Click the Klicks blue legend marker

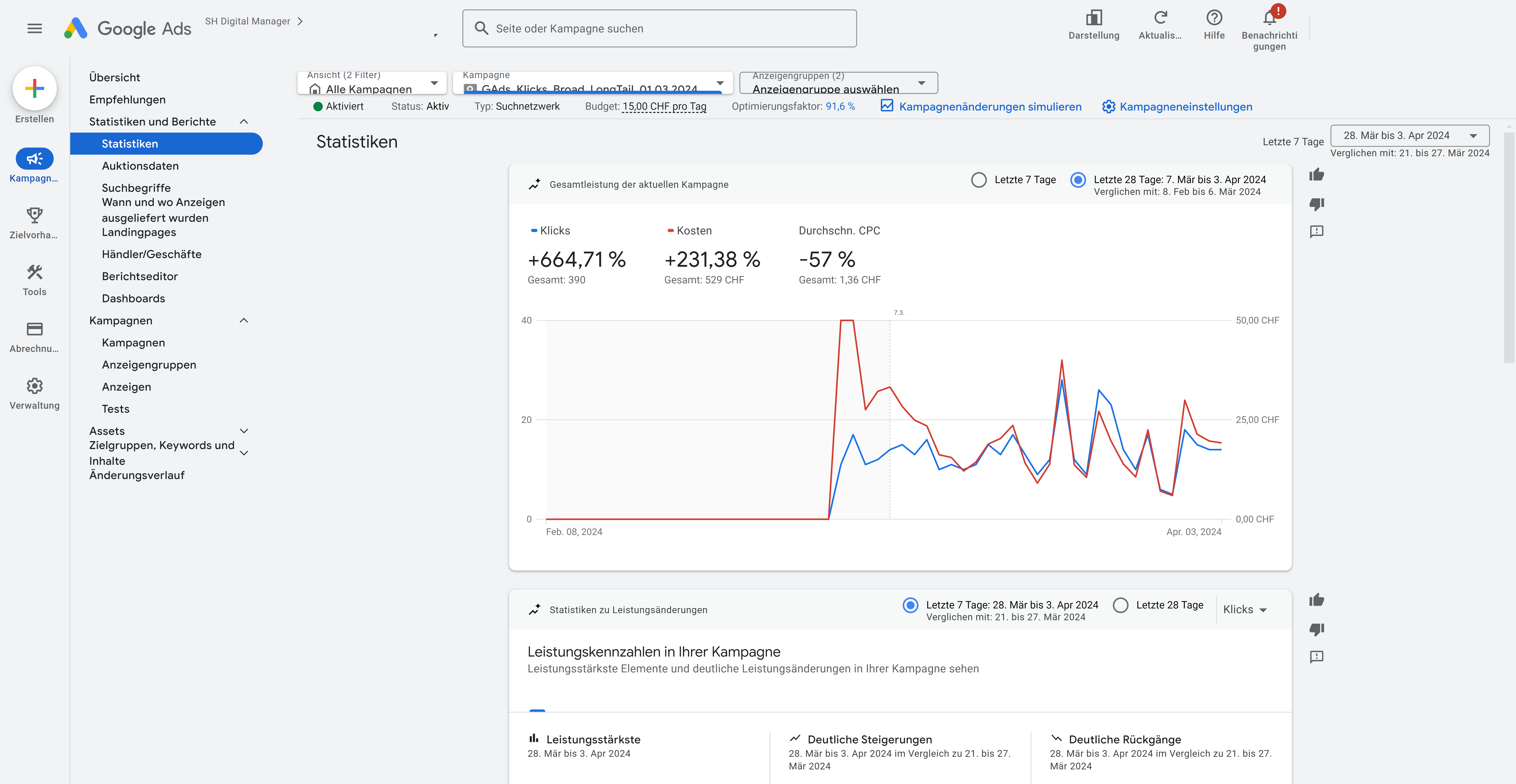coord(534,231)
